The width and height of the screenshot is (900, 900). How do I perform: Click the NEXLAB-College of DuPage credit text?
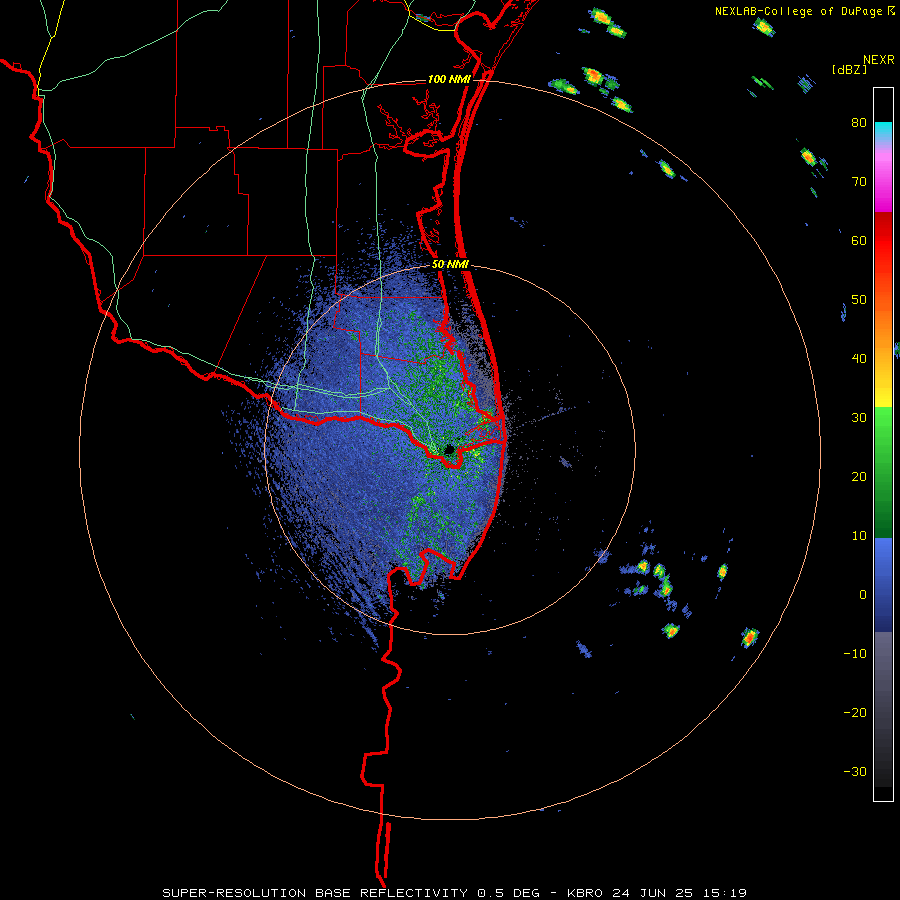[x=798, y=11]
